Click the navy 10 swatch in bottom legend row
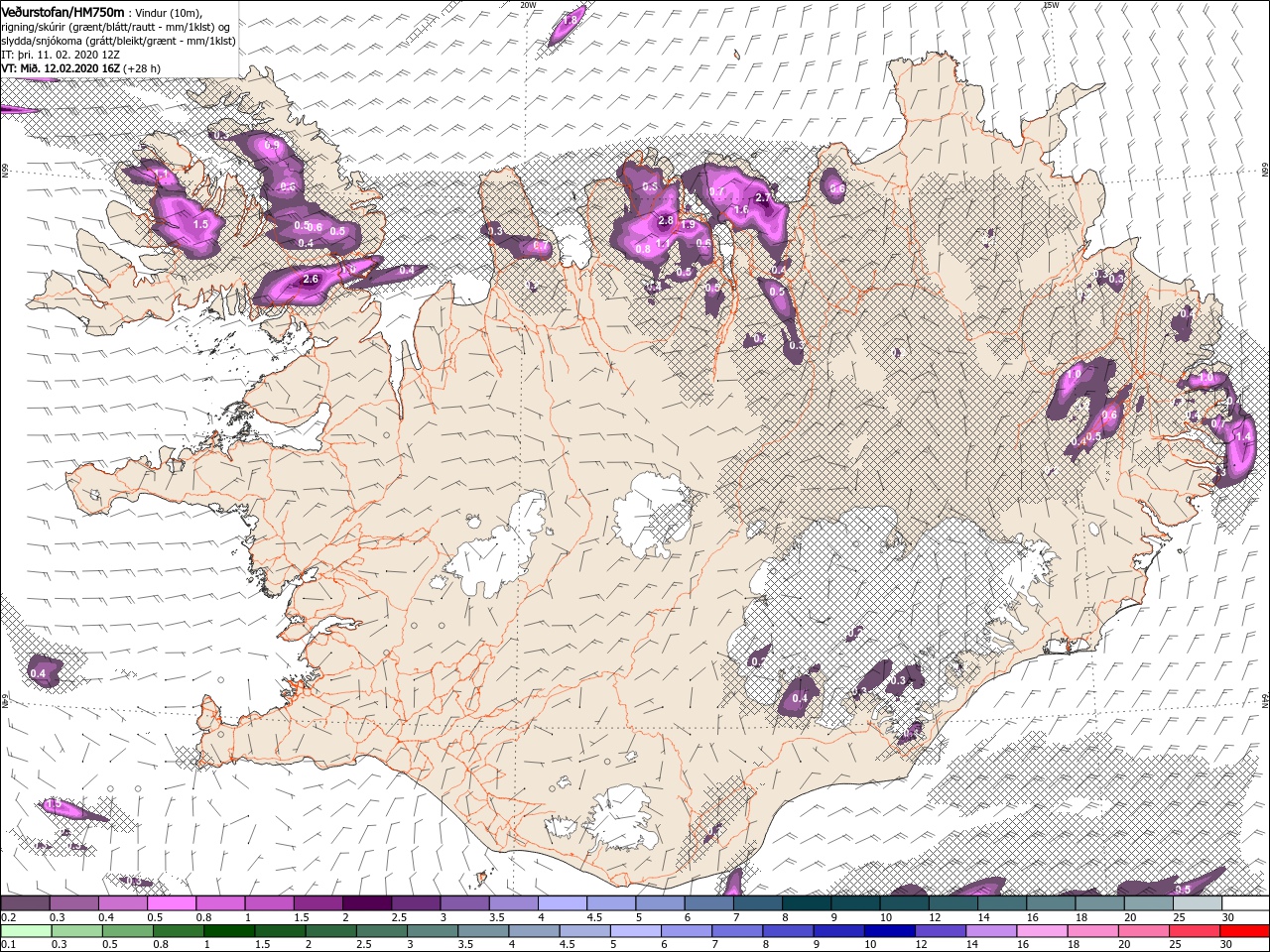1270x952 pixels. click(888, 931)
